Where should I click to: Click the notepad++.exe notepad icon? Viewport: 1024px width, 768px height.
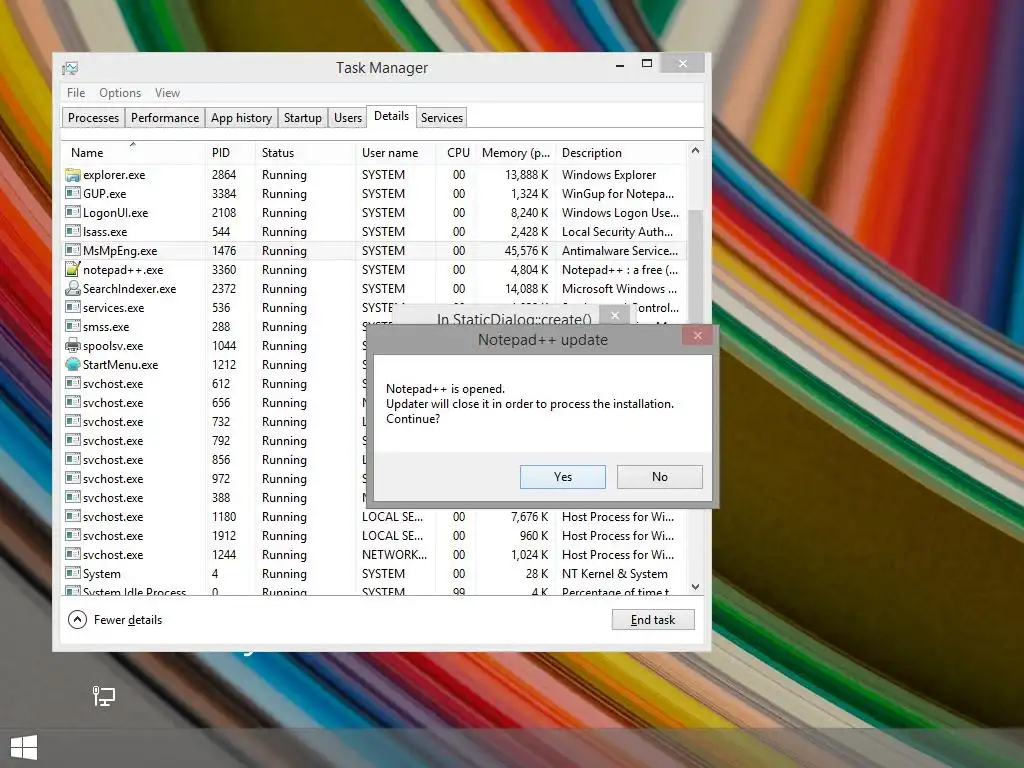[x=72, y=270]
